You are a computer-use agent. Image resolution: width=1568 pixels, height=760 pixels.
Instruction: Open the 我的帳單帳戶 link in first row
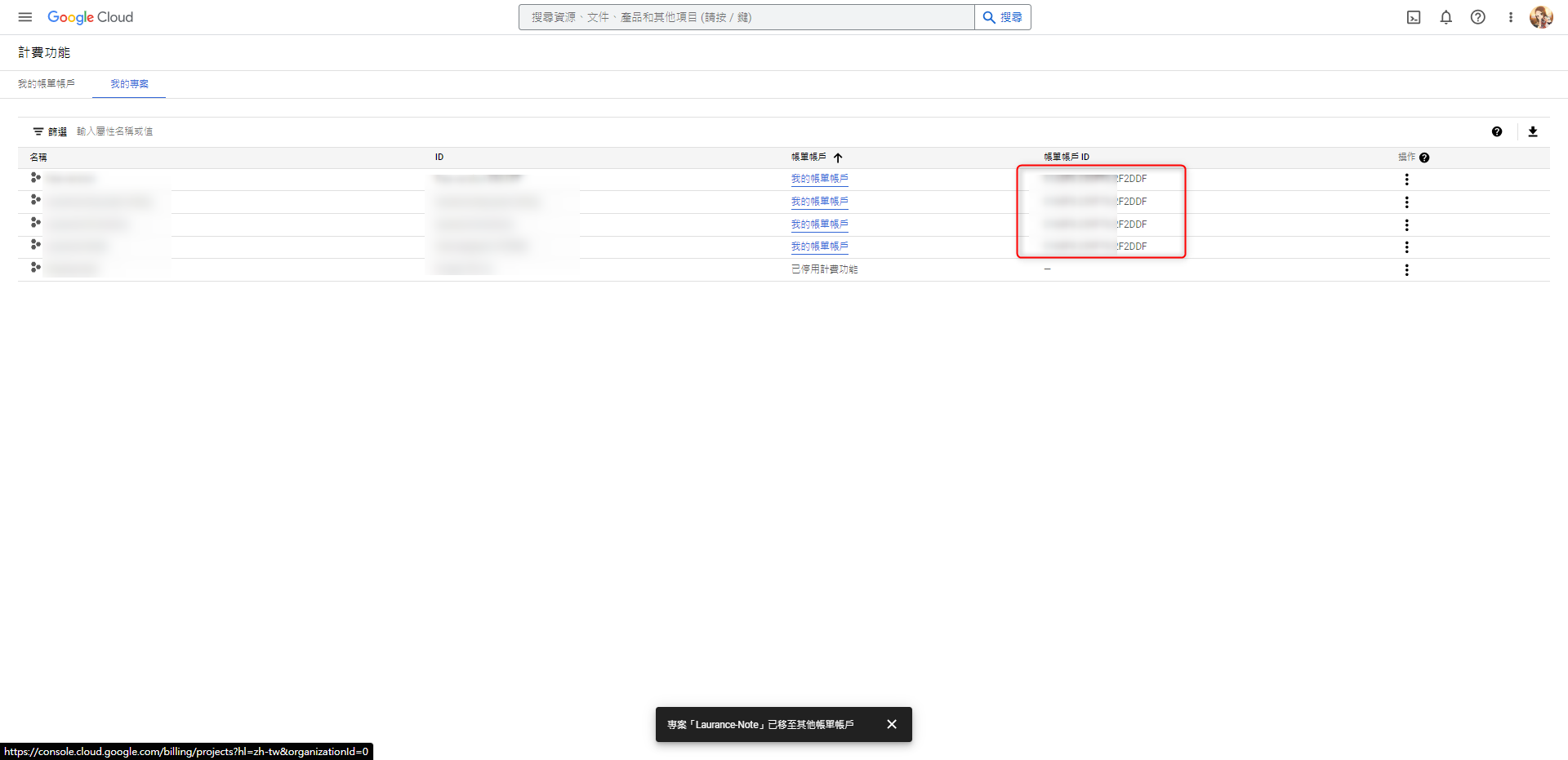[819, 179]
